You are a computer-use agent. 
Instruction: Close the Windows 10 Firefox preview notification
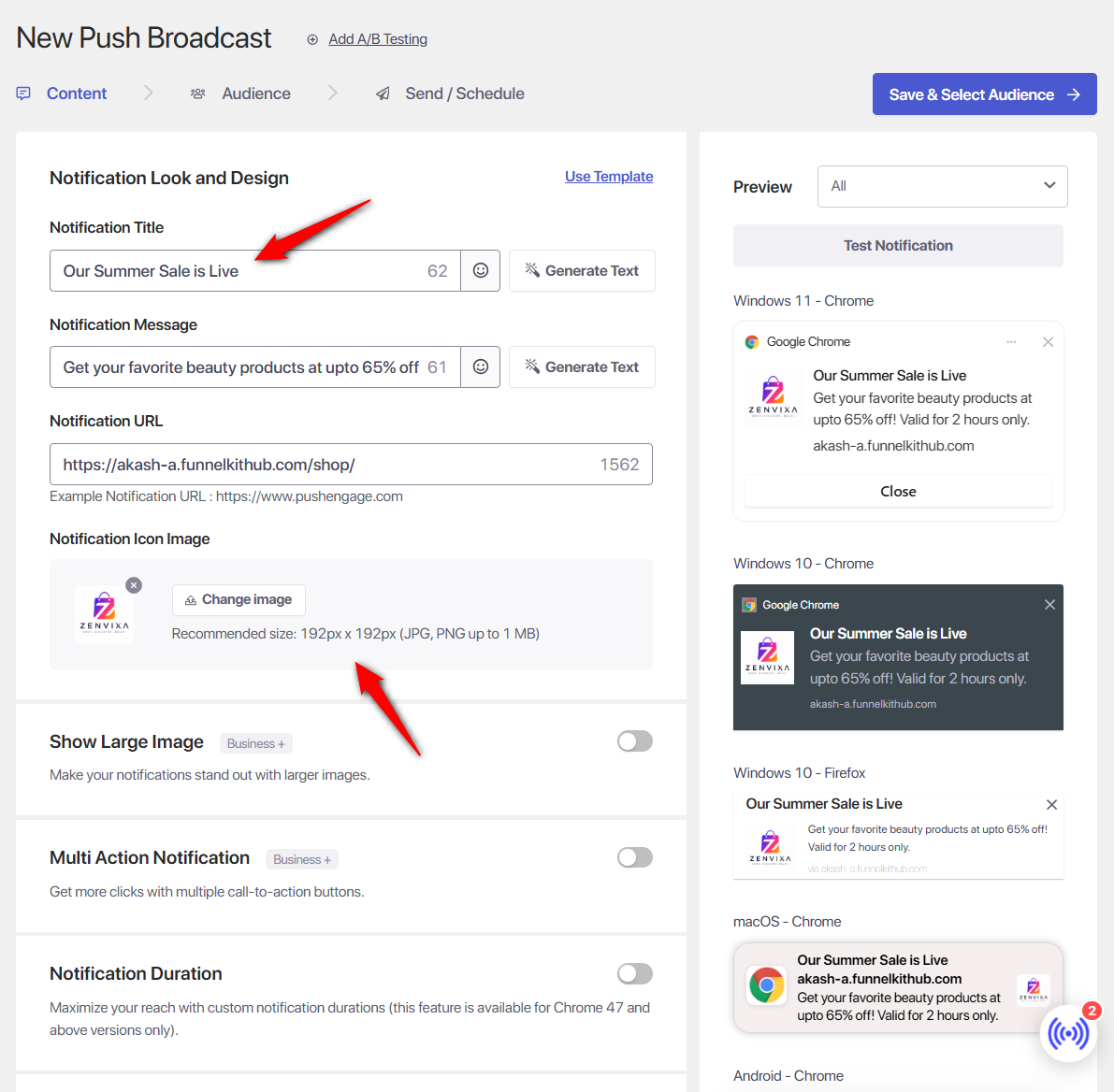click(1051, 804)
